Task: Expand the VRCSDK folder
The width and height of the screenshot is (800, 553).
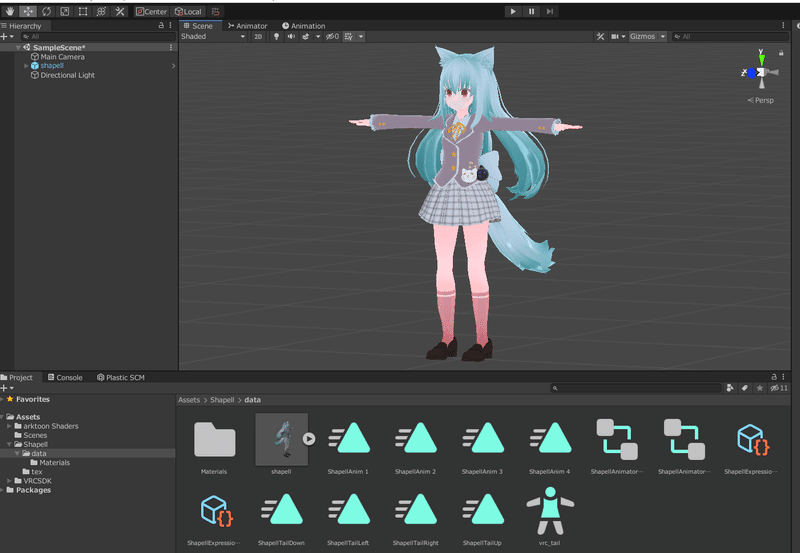Action: [x=9, y=481]
